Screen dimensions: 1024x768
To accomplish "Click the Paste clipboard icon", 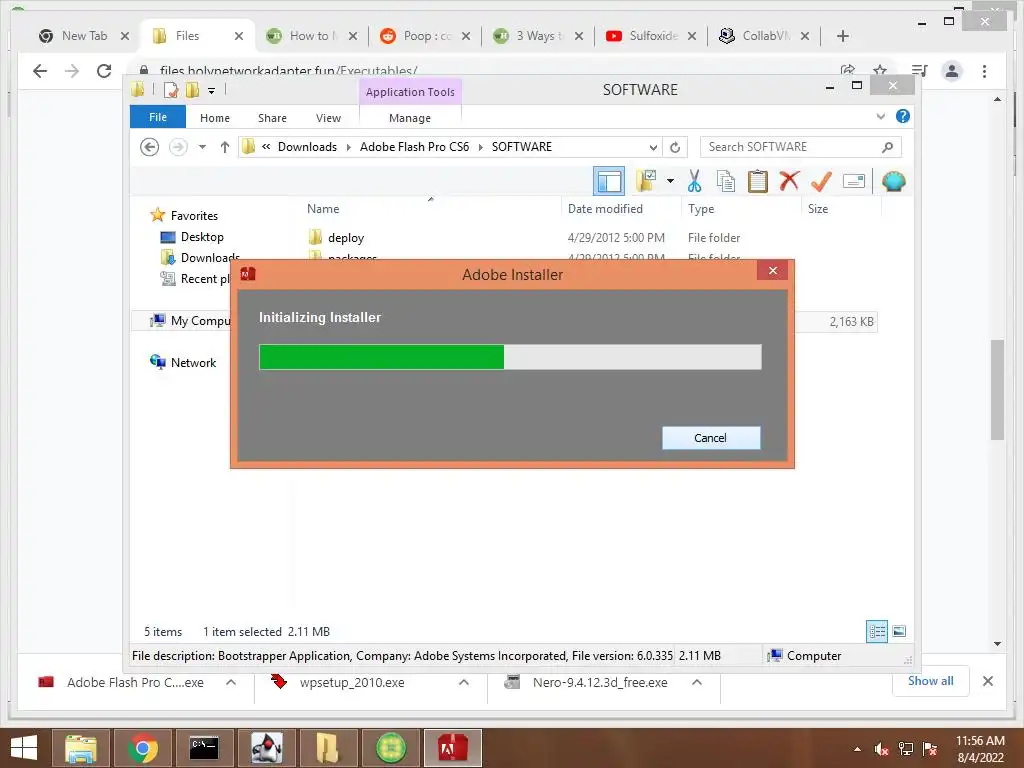I will (x=758, y=181).
